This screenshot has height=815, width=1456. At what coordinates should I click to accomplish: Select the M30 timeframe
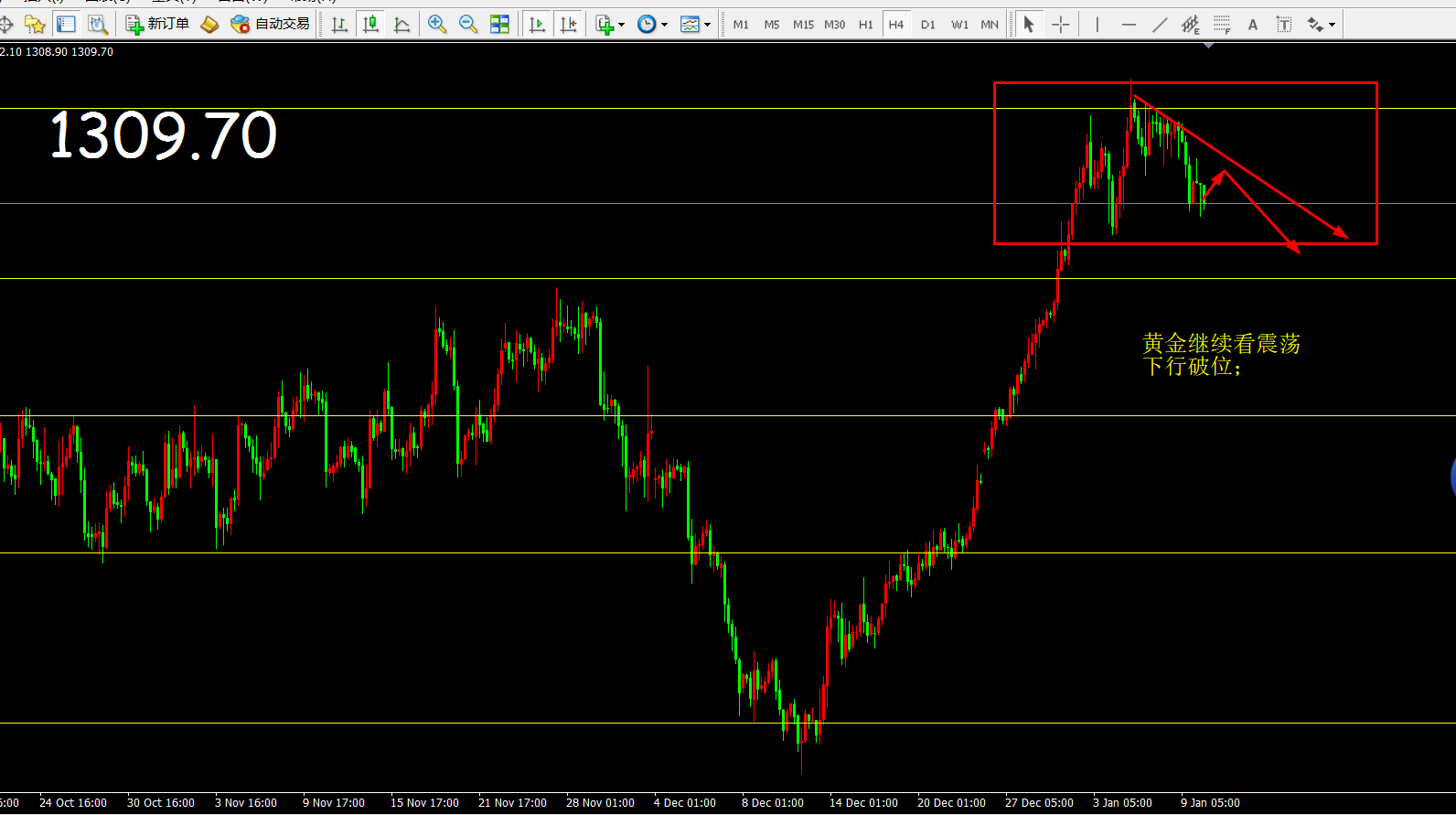[x=835, y=25]
